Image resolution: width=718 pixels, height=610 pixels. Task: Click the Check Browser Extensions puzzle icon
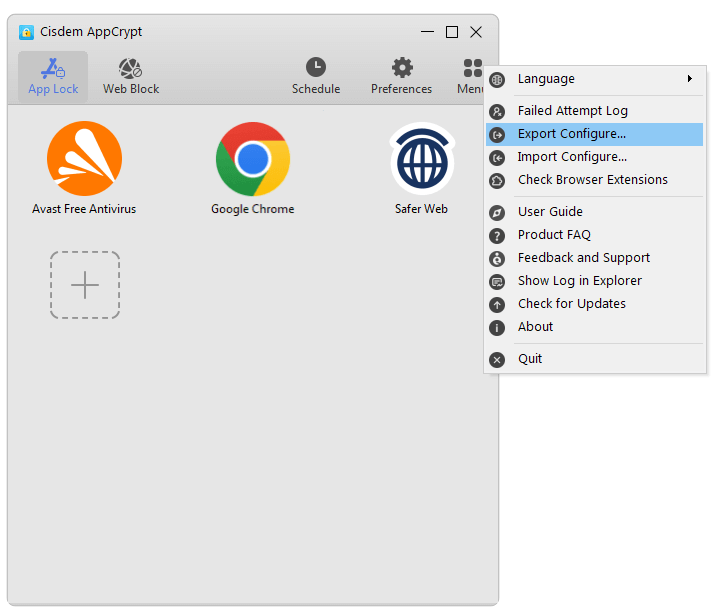(497, 181)
